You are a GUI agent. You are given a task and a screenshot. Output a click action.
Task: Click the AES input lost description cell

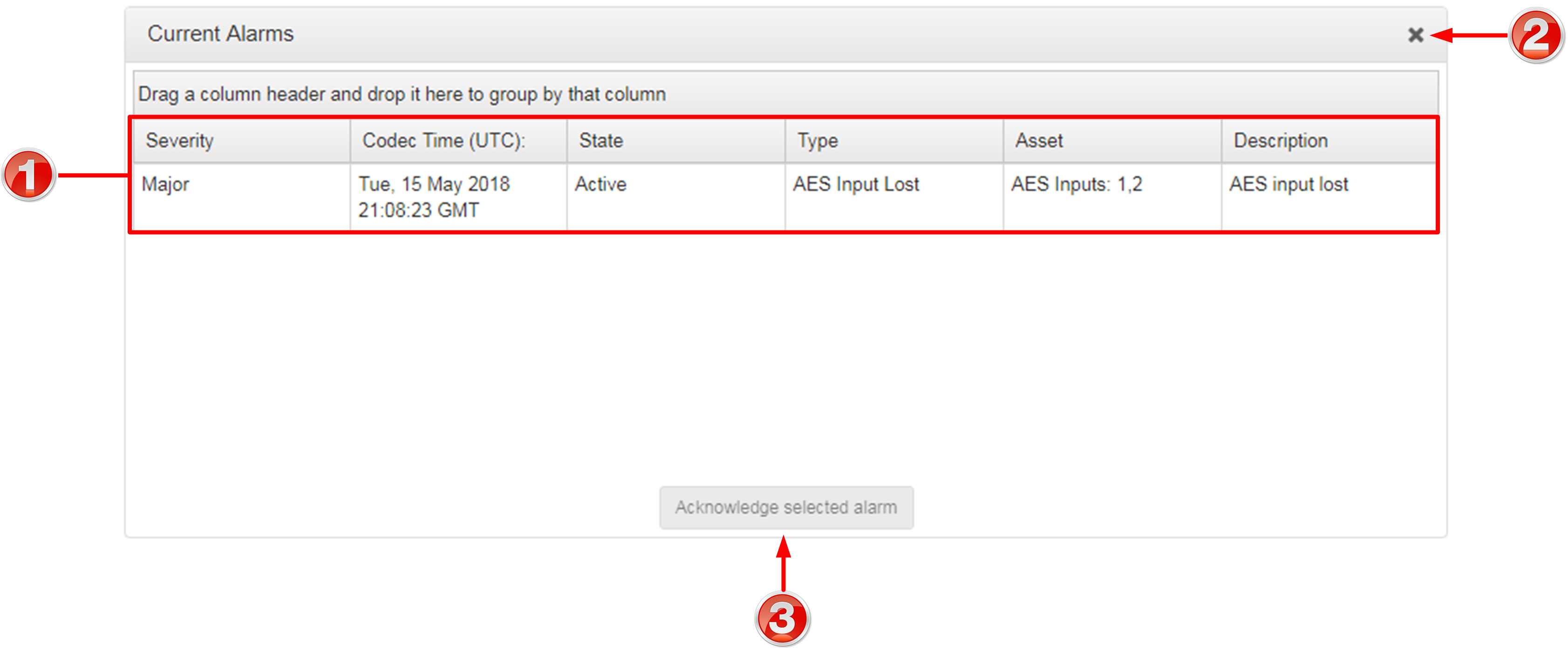[1288, 184]
